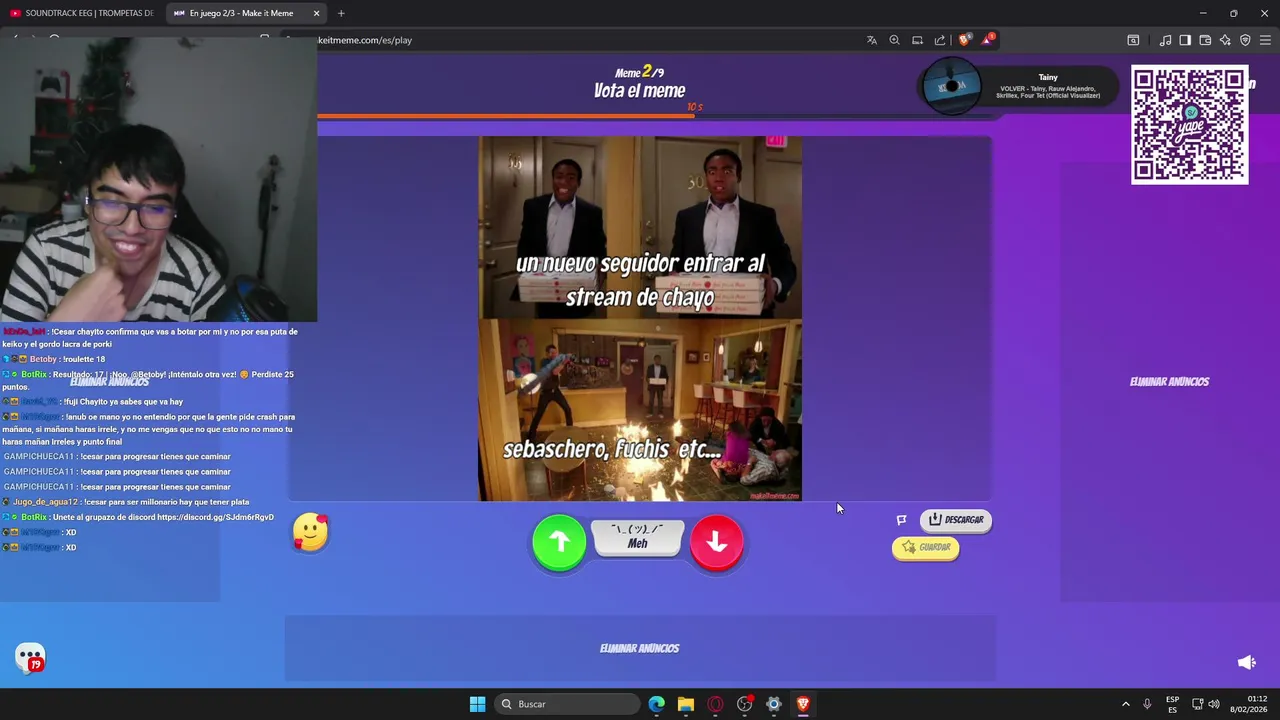Click the music player album disc
The height and width of the screenshot is (720, 1280).
(x=951, y=86)
